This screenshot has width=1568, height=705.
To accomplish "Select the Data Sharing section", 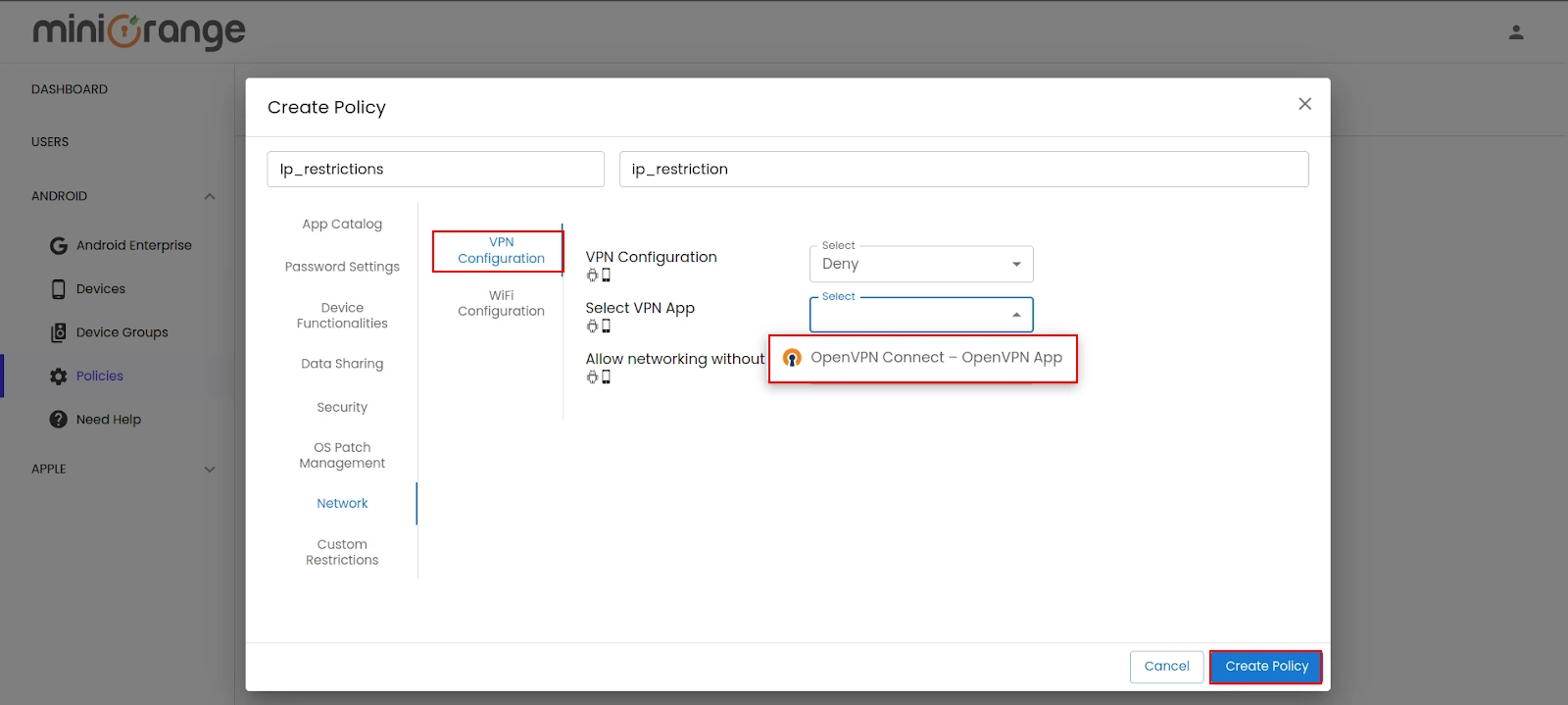I will click(342, 364).
